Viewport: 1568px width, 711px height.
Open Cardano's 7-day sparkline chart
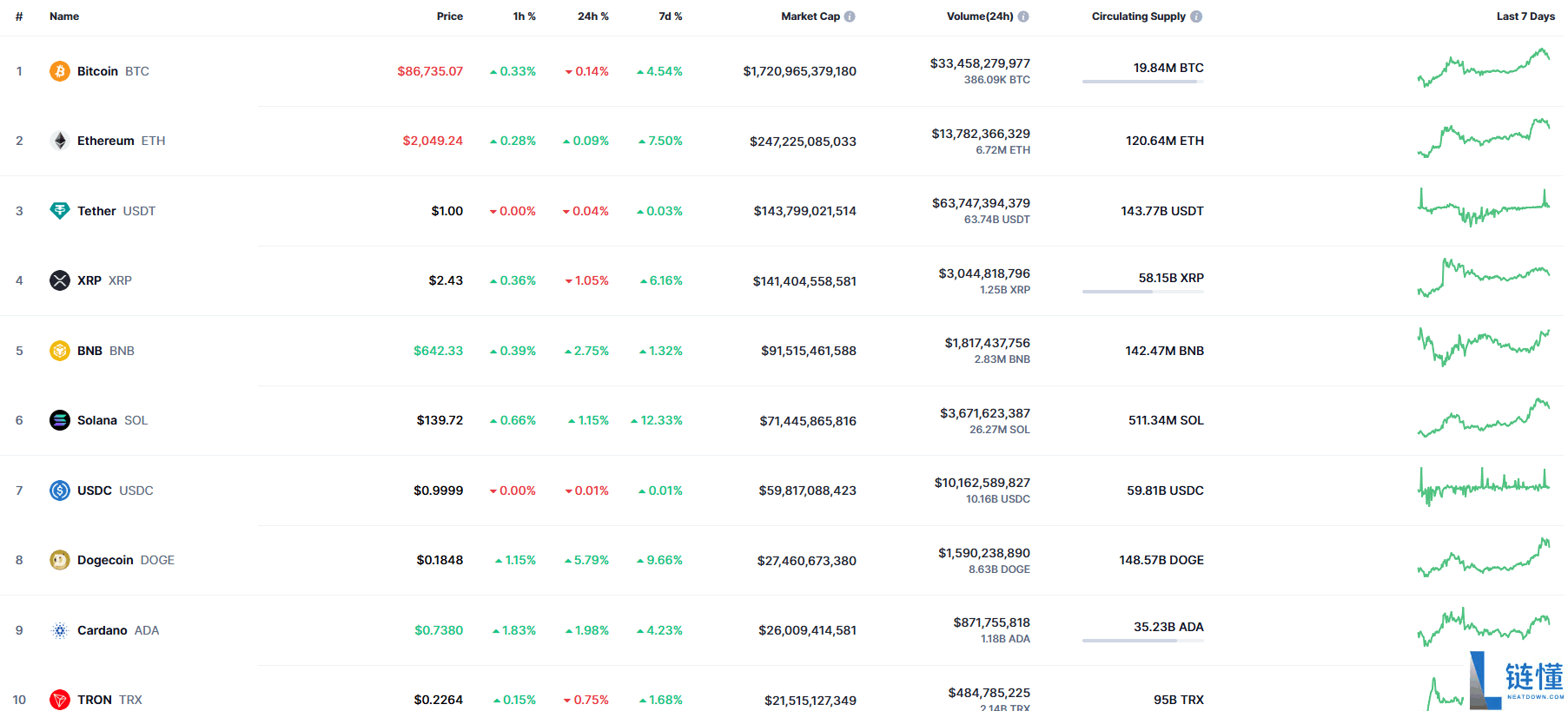tap(1484, 627)
